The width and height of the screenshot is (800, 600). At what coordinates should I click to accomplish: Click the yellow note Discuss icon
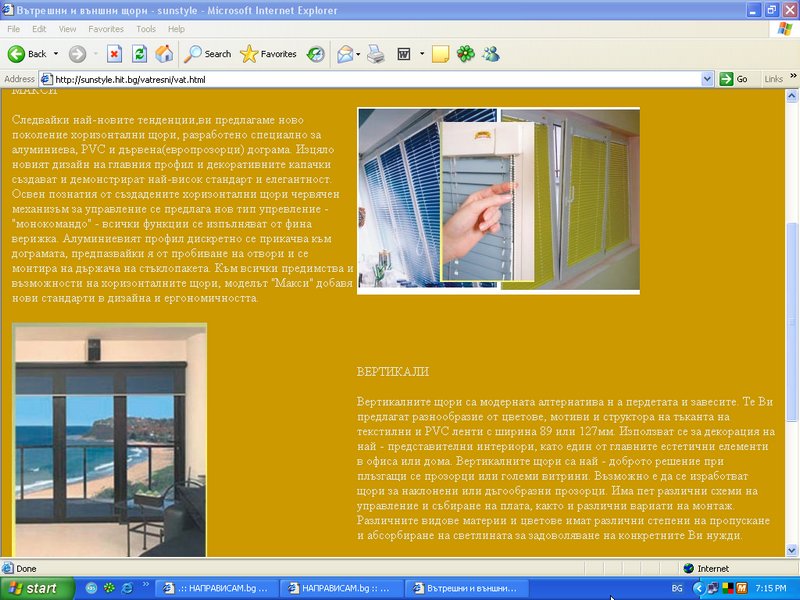[440, 54]
